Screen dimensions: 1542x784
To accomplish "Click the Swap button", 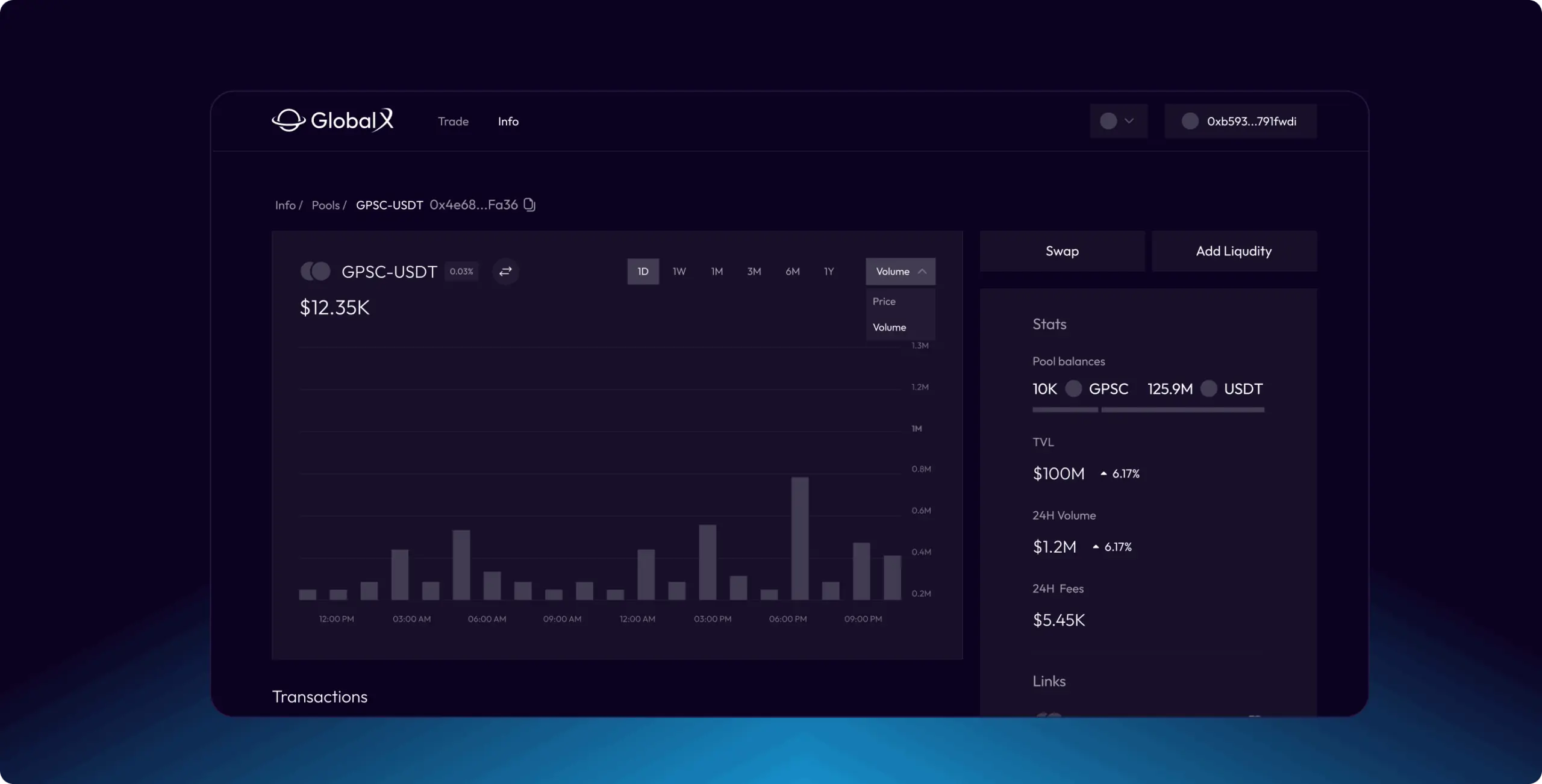I will [x=1062, y=251].
